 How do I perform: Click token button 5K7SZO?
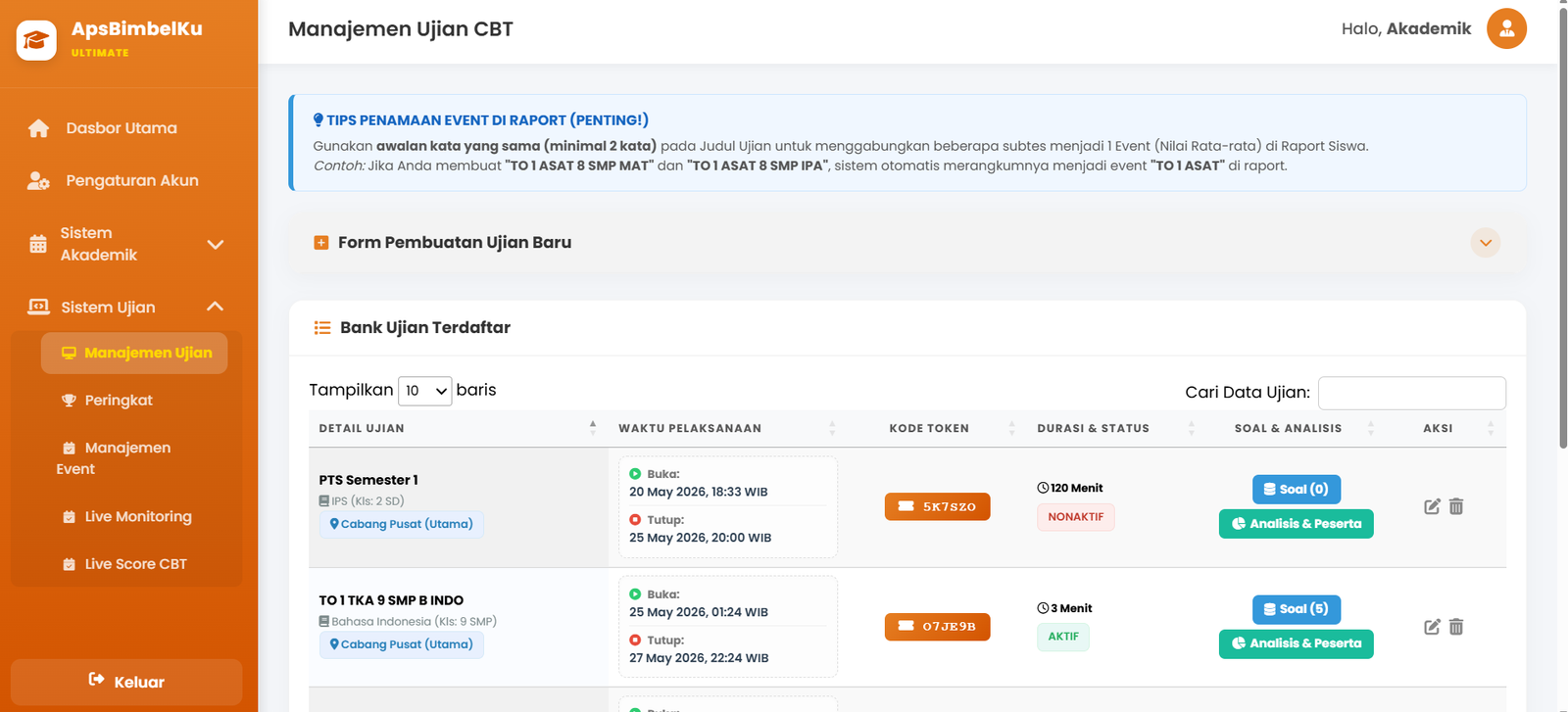tap(937, 506)
